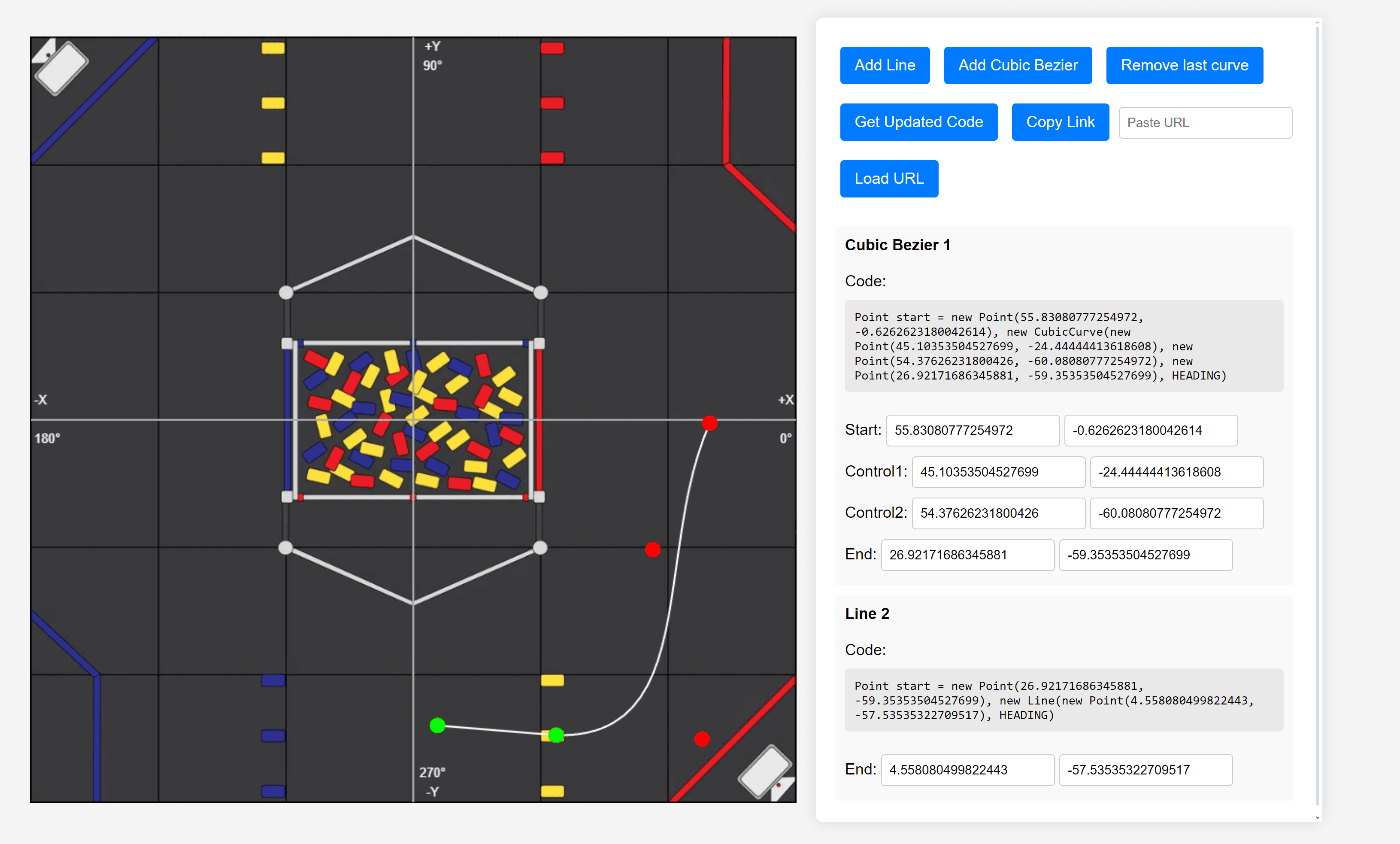Screen dimensions: 1400x844
Task: Click the Cubic Bezier 1 End X field
Action: point(967,555)
